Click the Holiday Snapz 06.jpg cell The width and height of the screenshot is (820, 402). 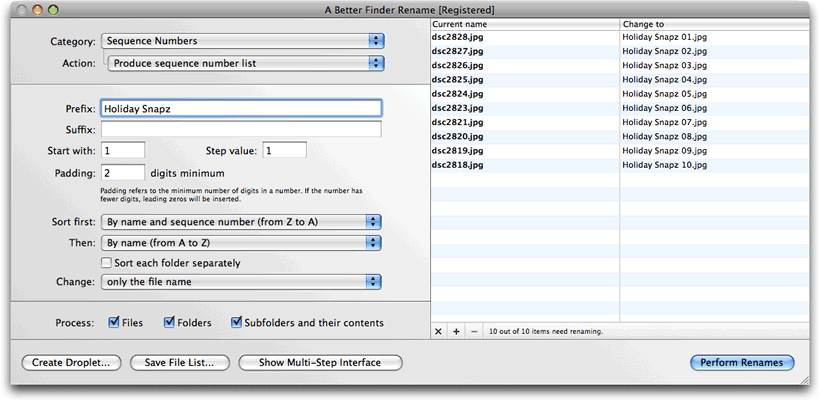tap(714, 108)
